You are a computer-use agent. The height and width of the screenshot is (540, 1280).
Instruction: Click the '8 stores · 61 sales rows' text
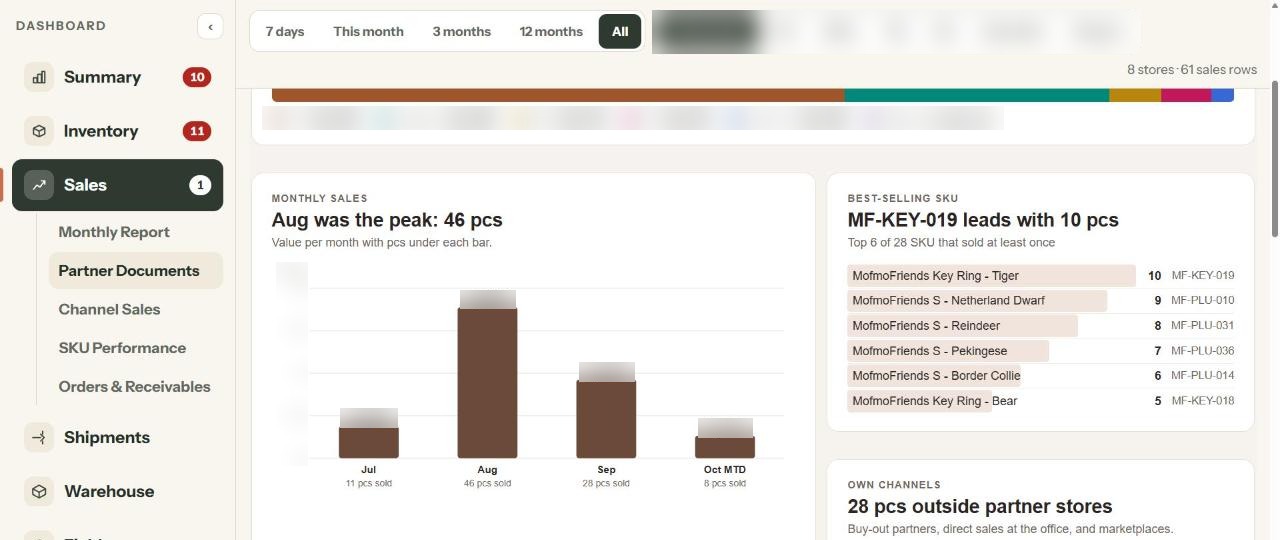pyautogui.click(x=1192, y=70)
